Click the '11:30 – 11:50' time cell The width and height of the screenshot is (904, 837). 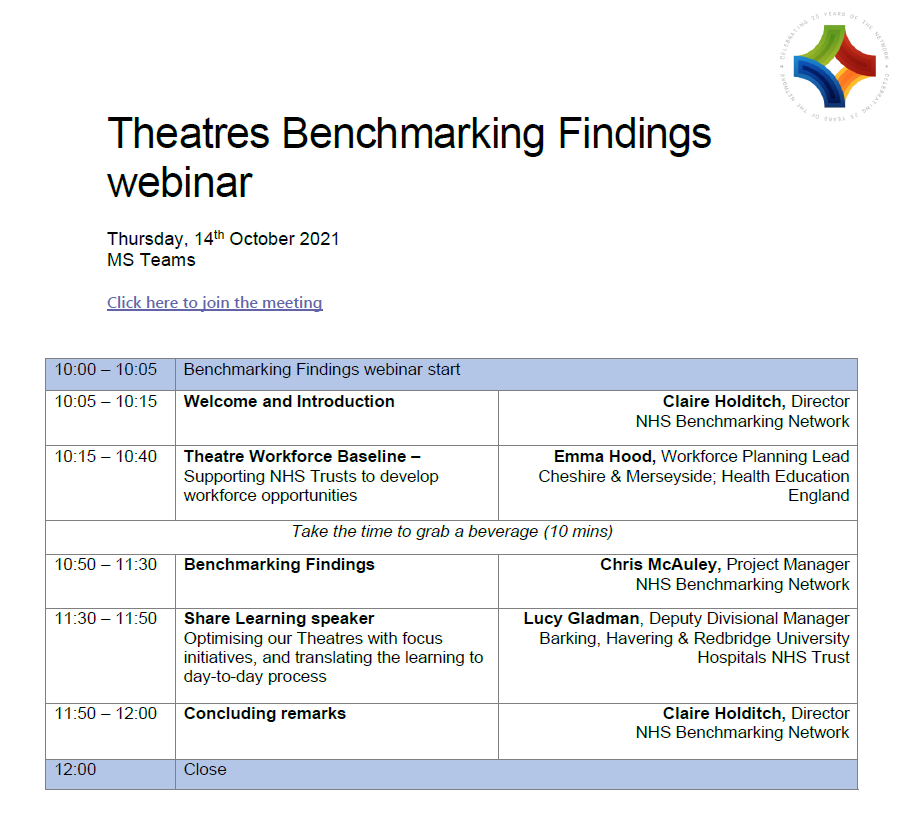point(110,656)
